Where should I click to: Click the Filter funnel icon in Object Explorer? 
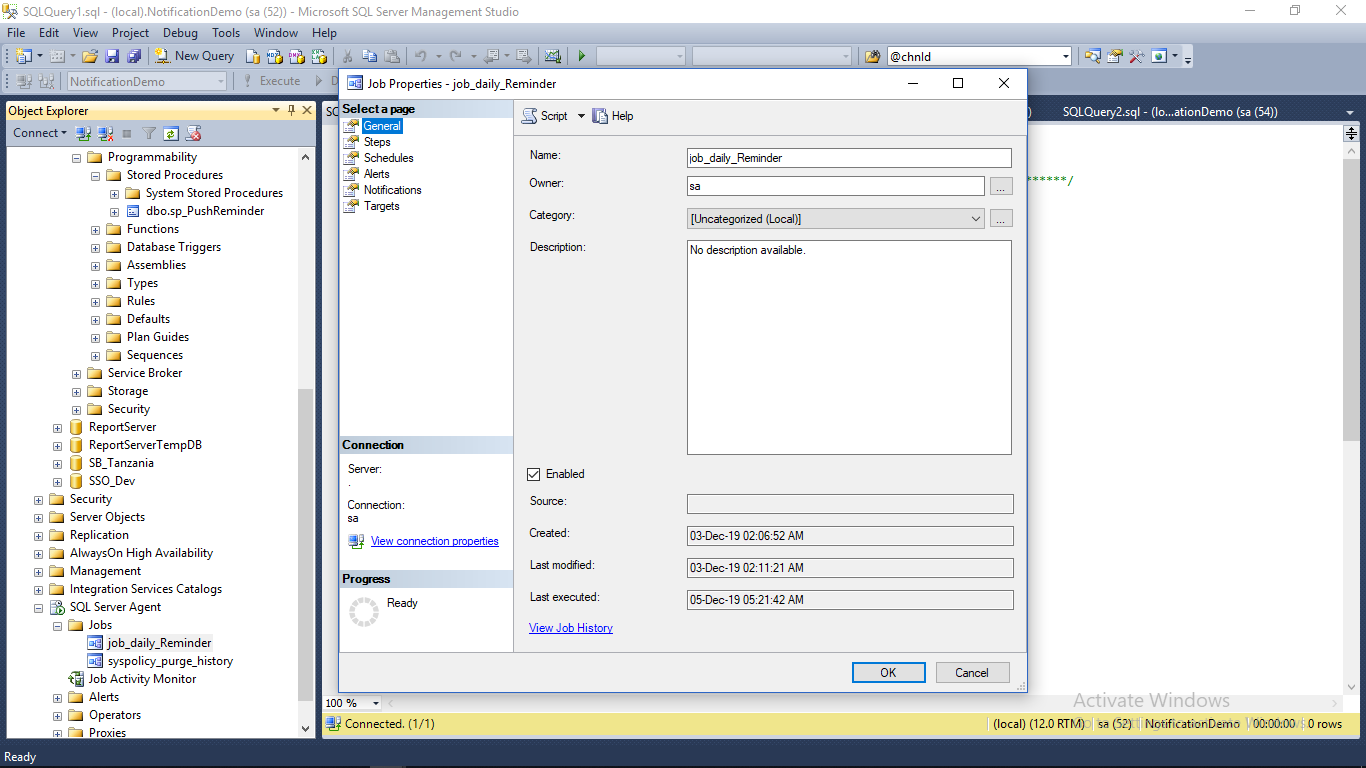(149, 132)
